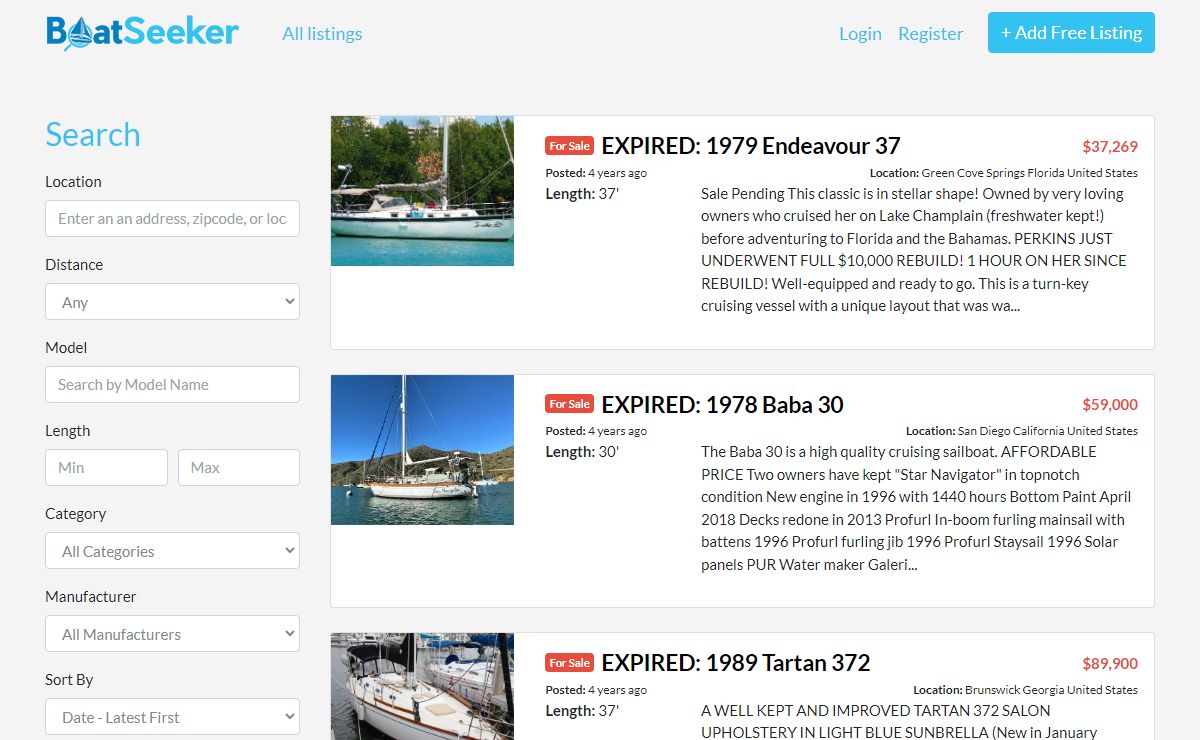Open EXPIRED: 1979 Endeavour 37 title
1200x740 pixels.
(751, 146)
